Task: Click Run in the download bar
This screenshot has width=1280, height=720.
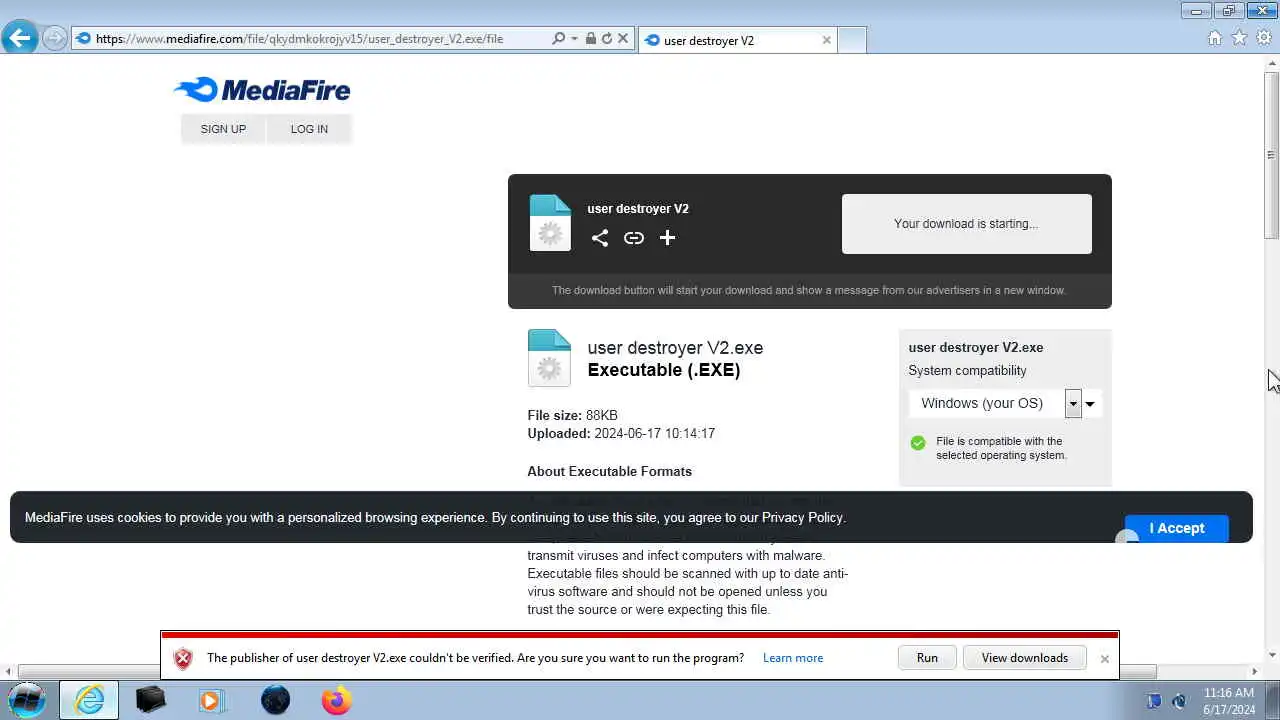Action: [x=927, y=658]
